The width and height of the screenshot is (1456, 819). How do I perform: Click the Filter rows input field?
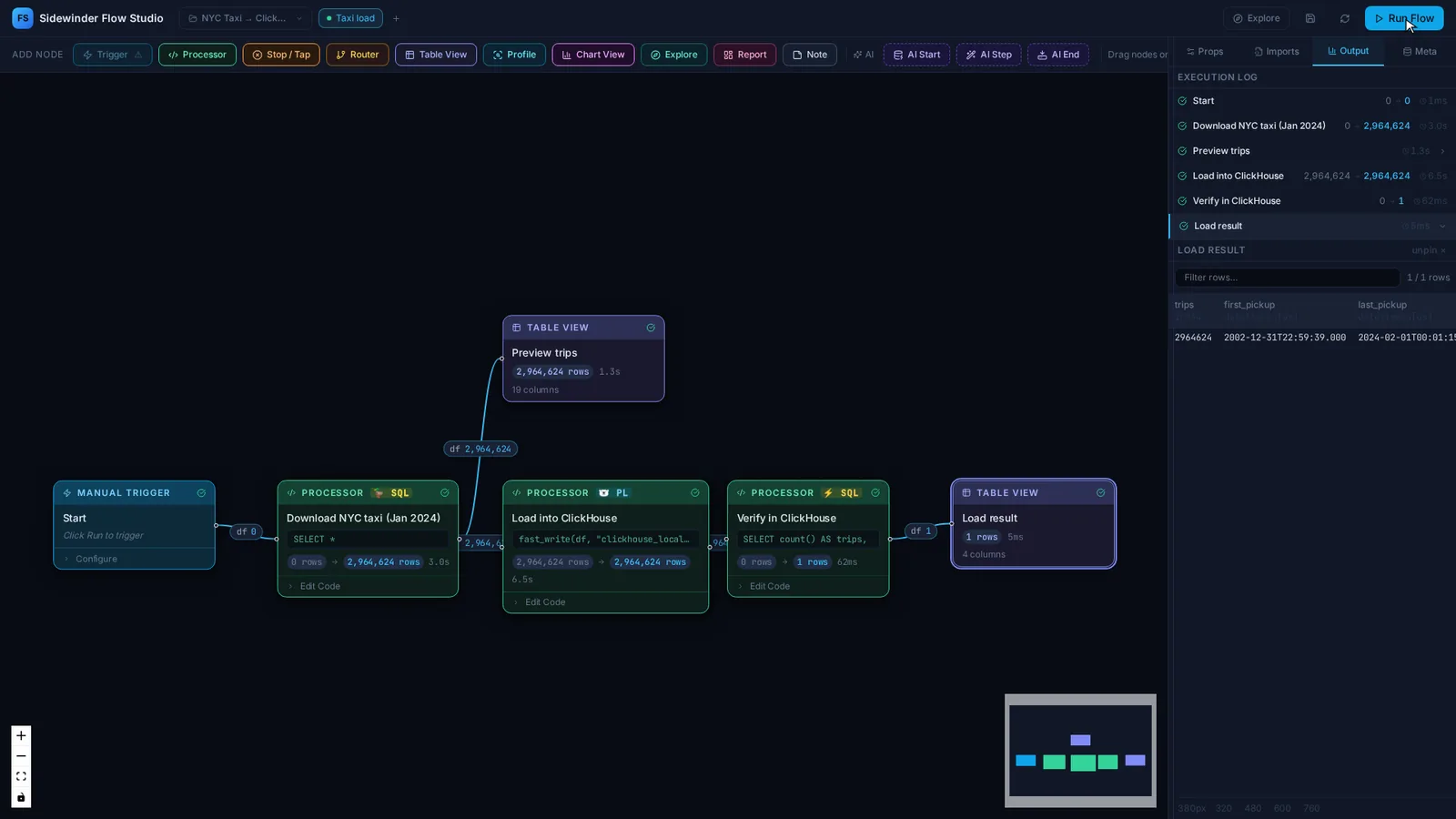click(1287, 278)
